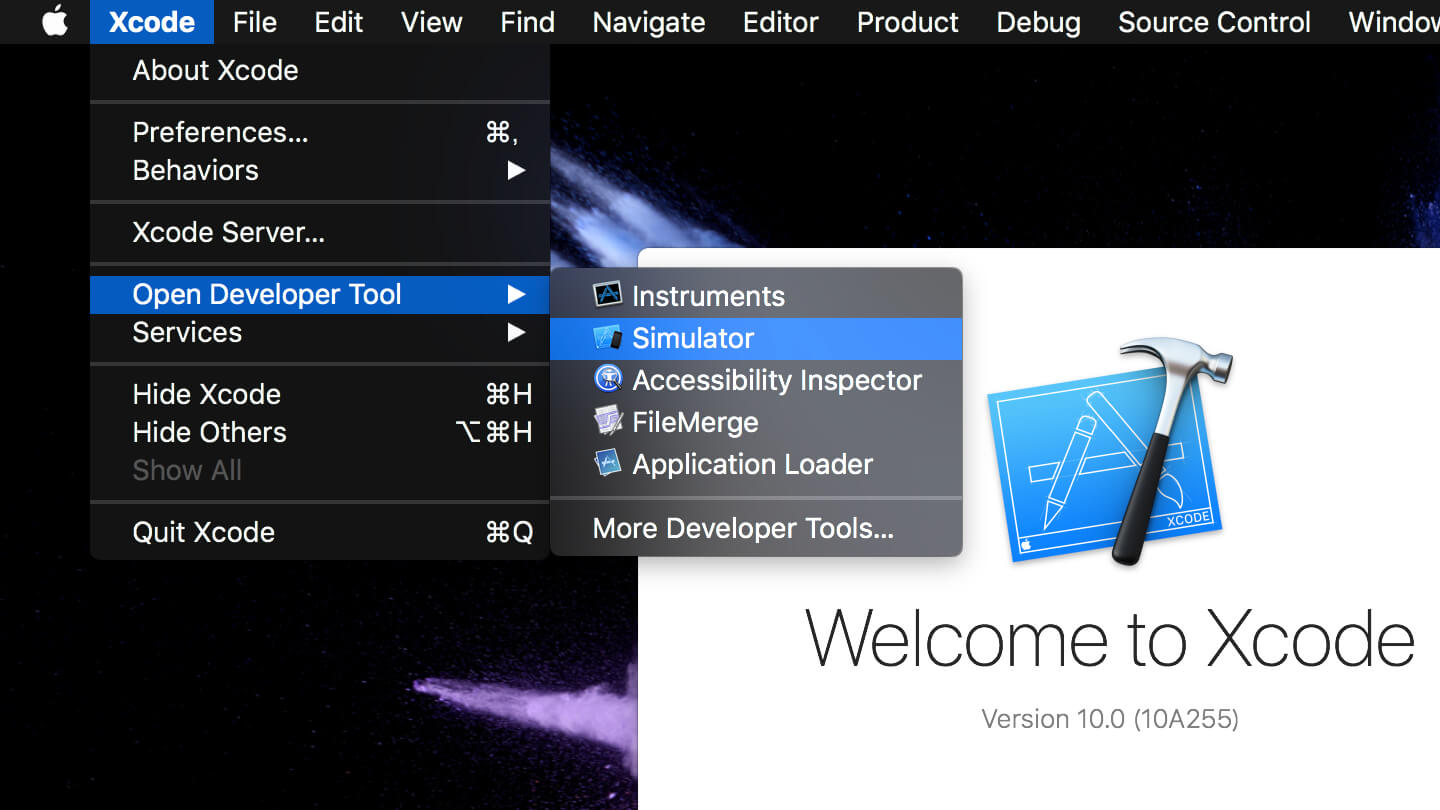Image resolution: width=1440 pixels, height=810 pixels.
Task: Choose Hide Others
Action: point(209,433)
